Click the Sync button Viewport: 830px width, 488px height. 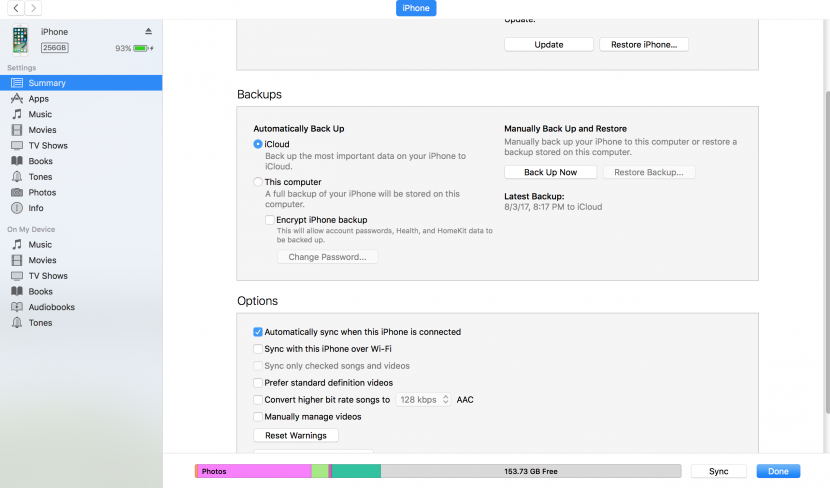point(718,471)
